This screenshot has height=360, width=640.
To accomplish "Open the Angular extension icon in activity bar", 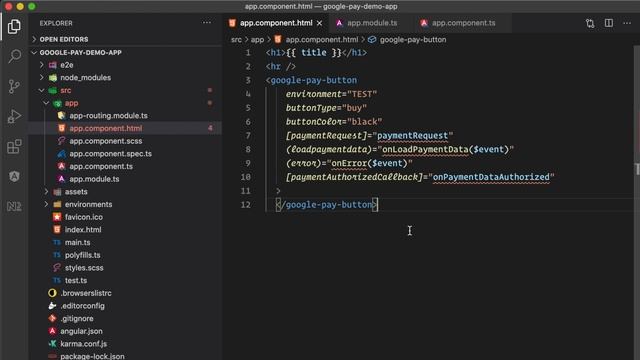I will (14, 176).
